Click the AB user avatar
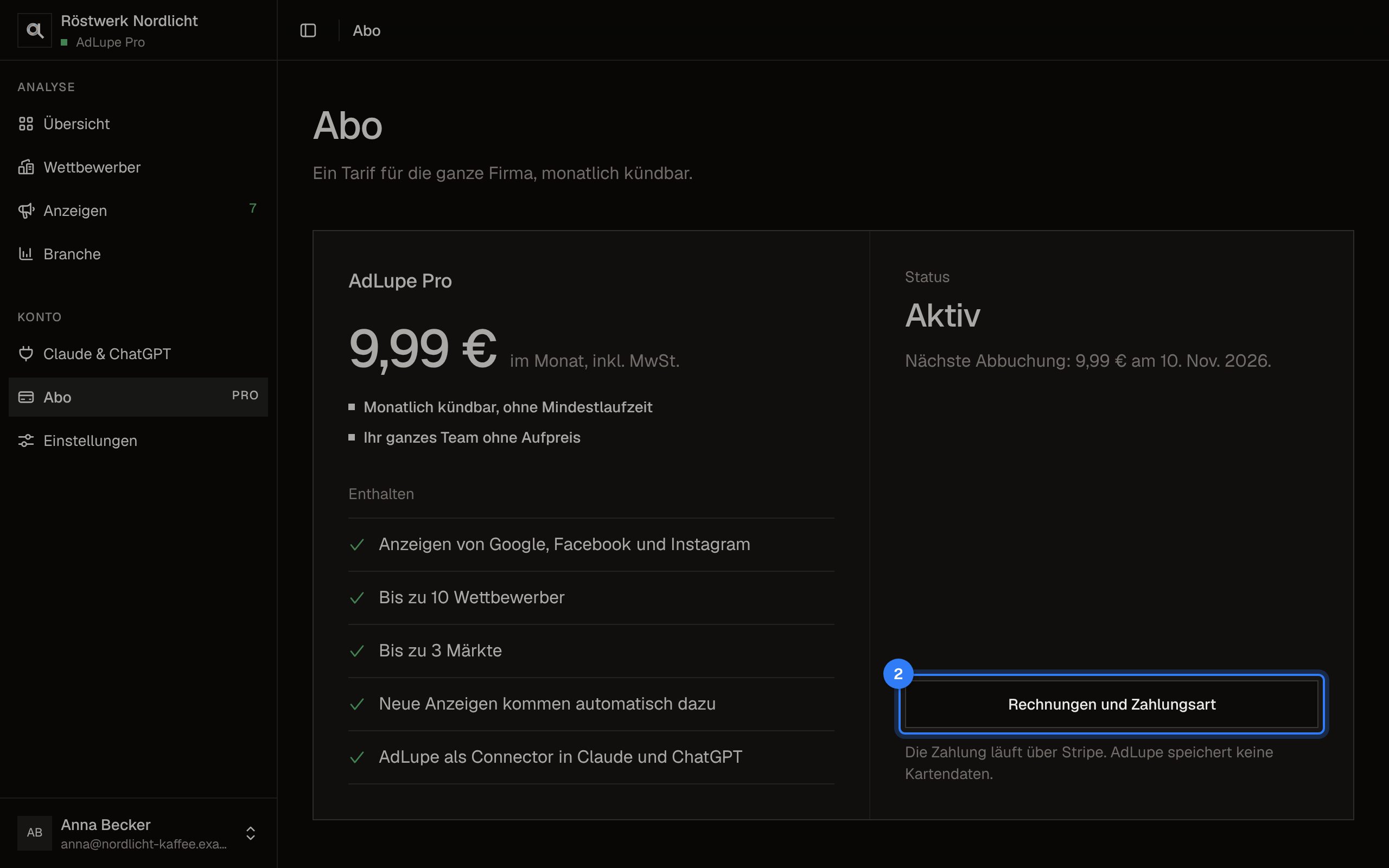The width and height of the screenshot is (1389, 868). (34, 832)
